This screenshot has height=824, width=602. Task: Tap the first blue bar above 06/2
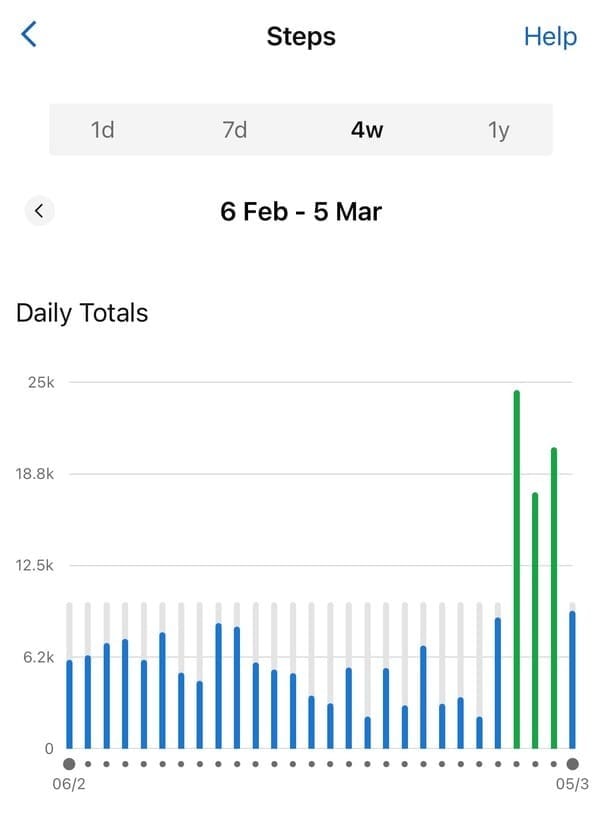click(69, 703)
